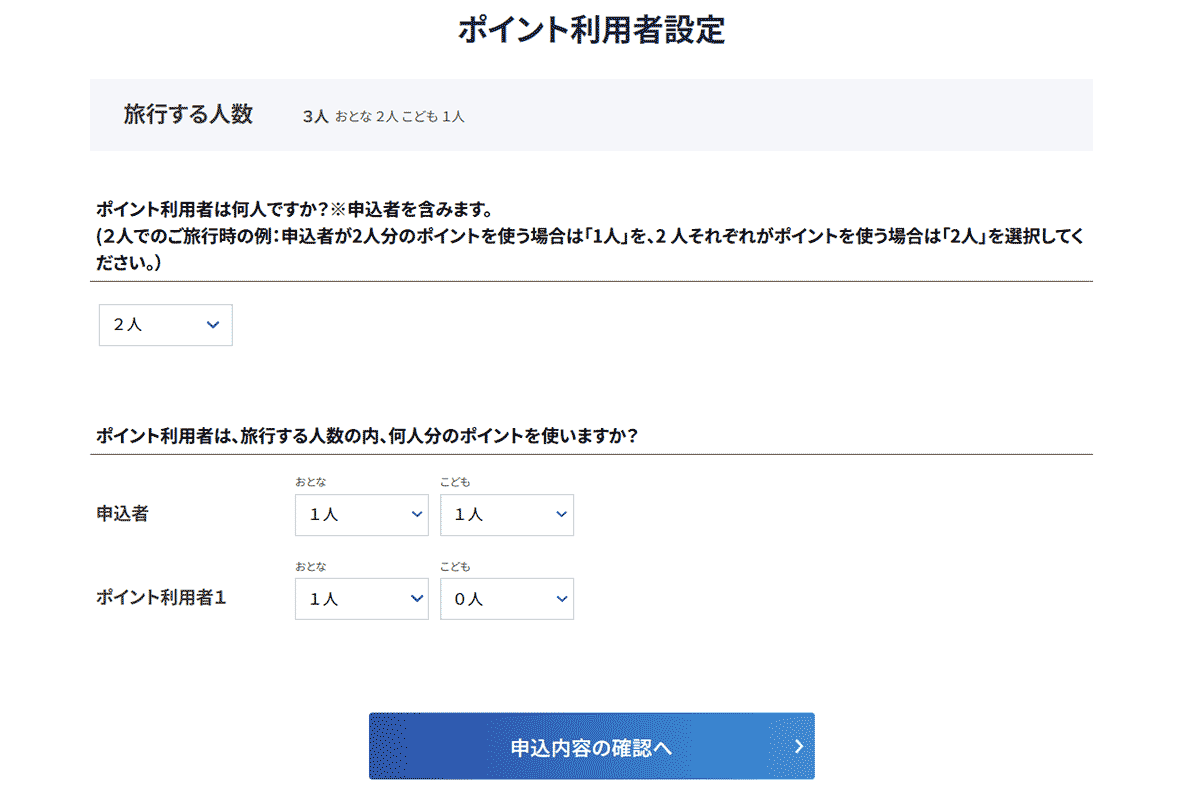The height and width of the screenshot is (800, 1200).
Task: Click the ポイント利用者1 row label
Action: click(161, 598)
